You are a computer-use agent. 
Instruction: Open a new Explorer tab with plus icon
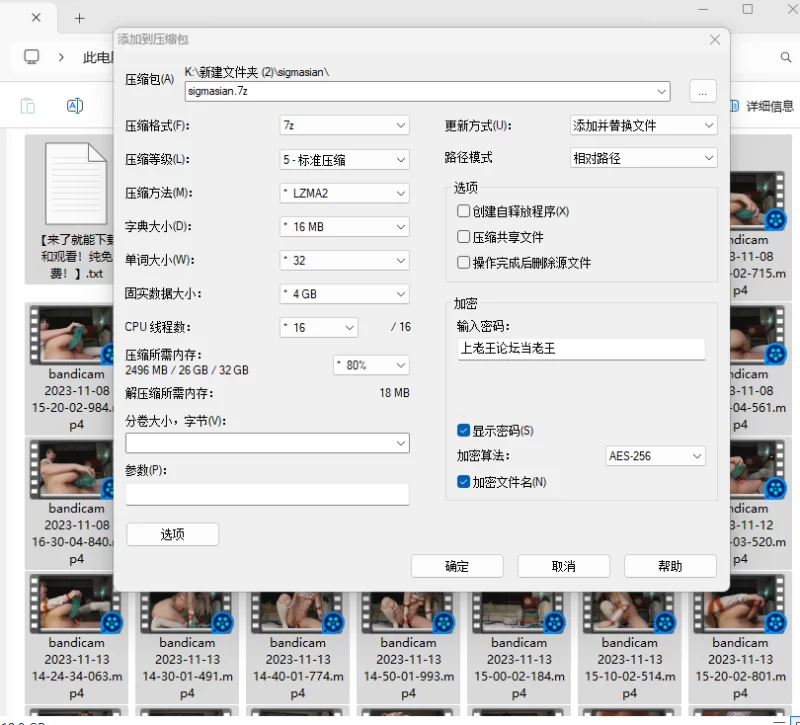coord(80,18)
